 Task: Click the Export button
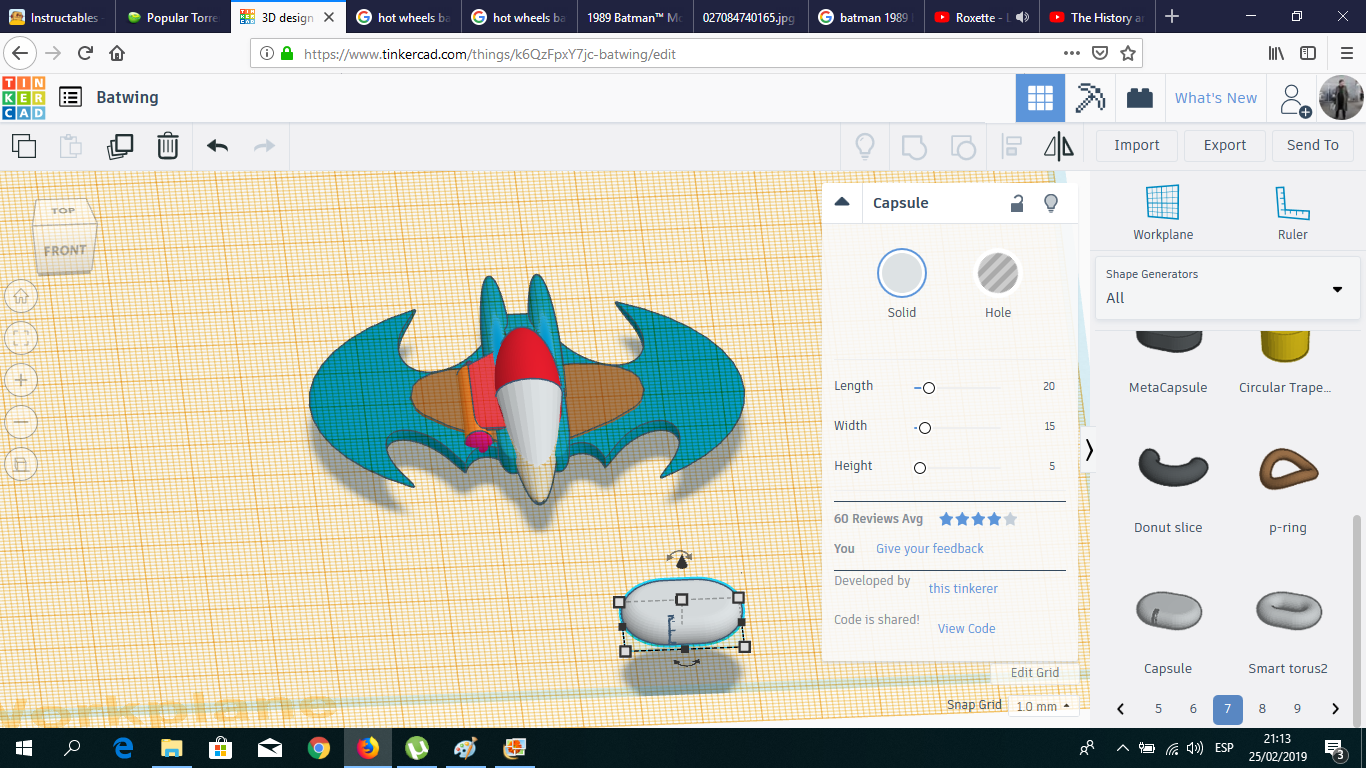point(1225,145)
